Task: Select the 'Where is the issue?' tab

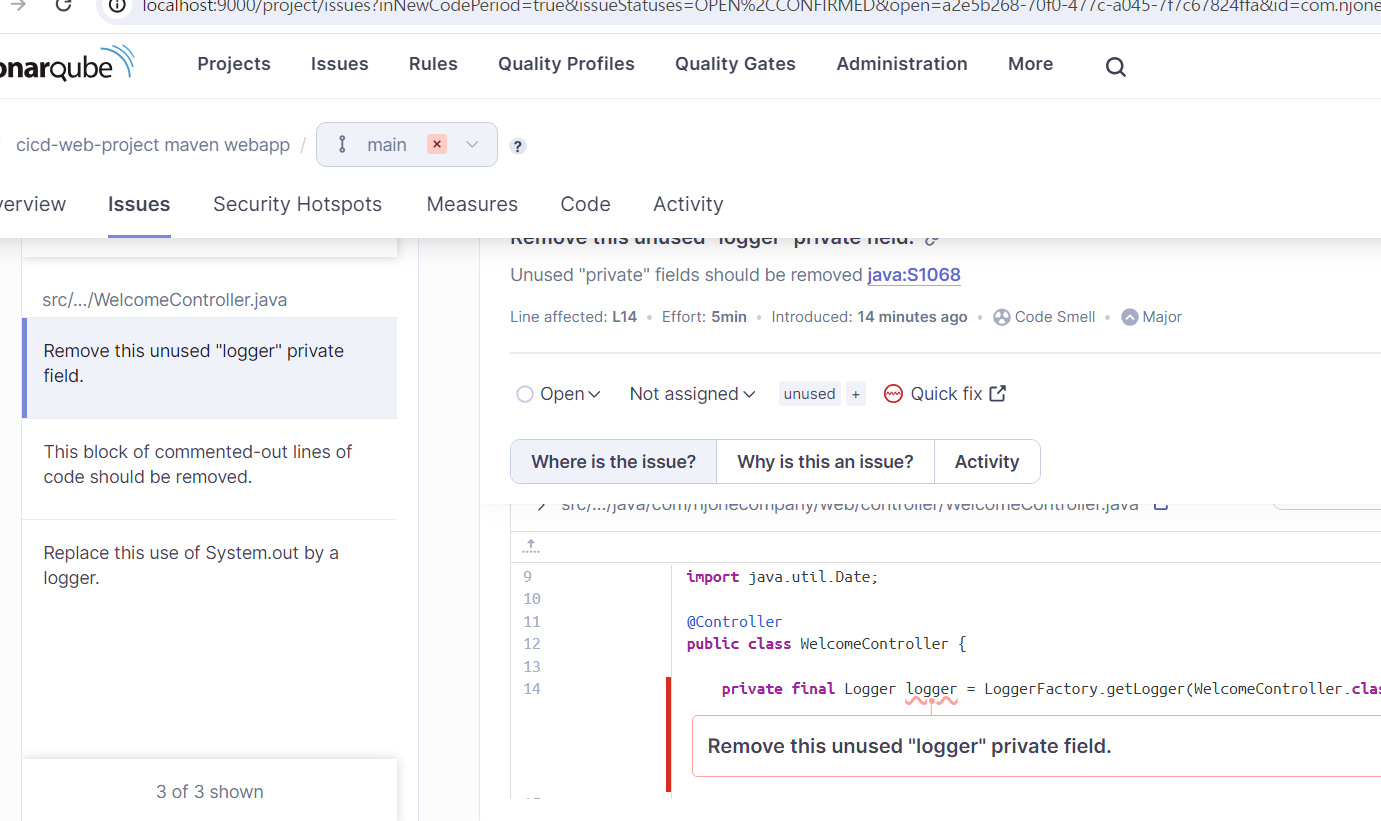Action: pyautogui.click(x=614, y=462)
